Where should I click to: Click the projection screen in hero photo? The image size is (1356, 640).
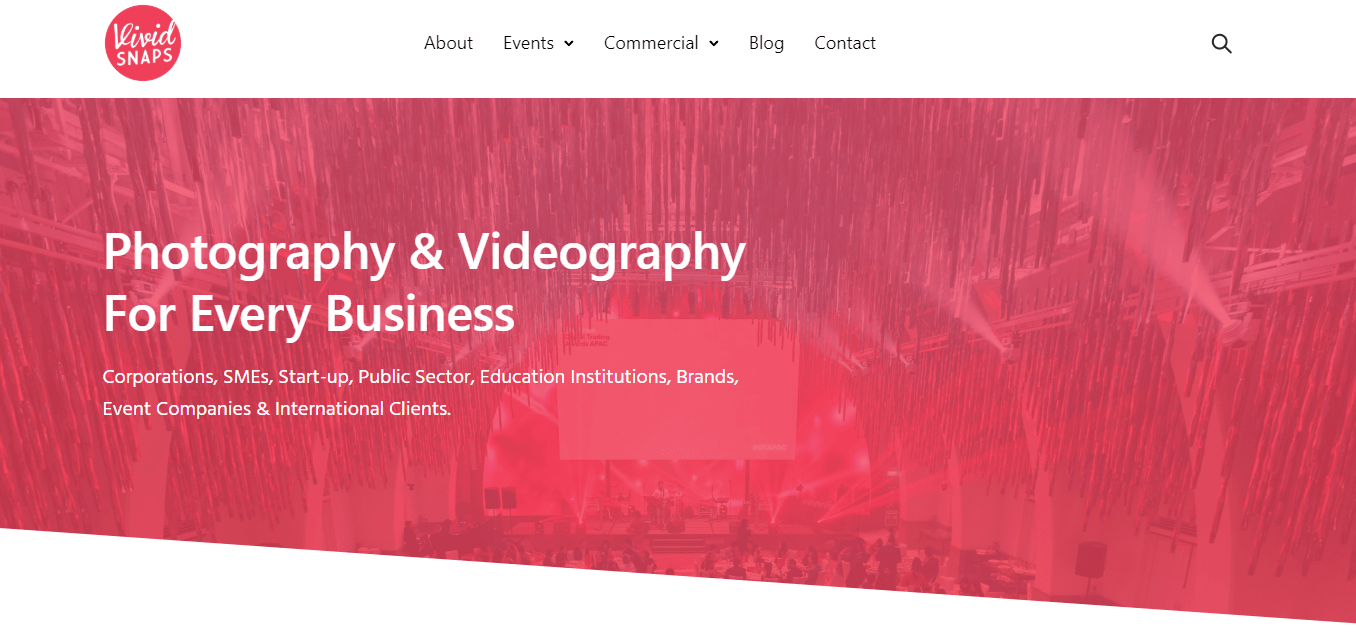[677, 388]
